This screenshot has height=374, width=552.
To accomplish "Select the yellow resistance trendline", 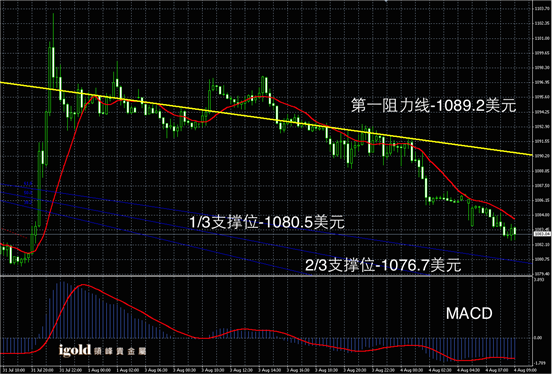I will coord(266,118).
